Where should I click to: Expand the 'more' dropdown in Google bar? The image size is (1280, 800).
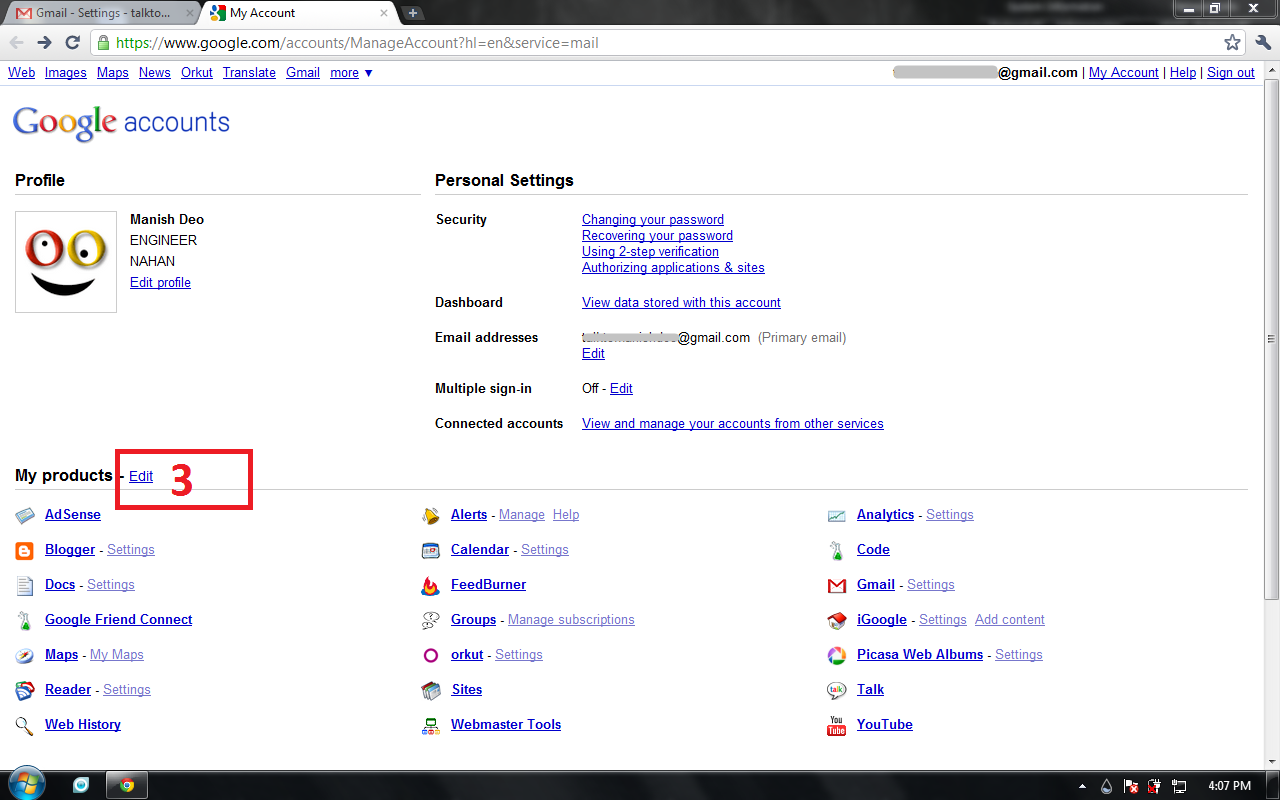point(351,73)
